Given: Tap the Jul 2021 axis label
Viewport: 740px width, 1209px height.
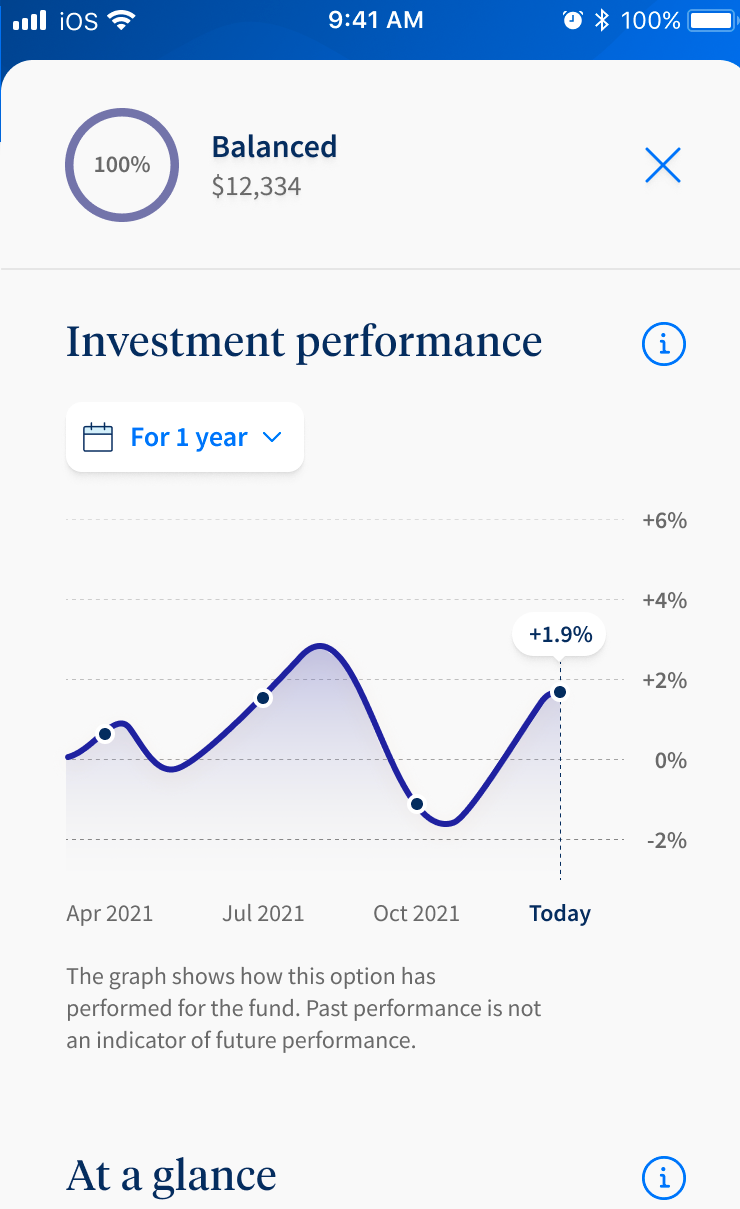Looking at the screenshot, I should (263, 913).
